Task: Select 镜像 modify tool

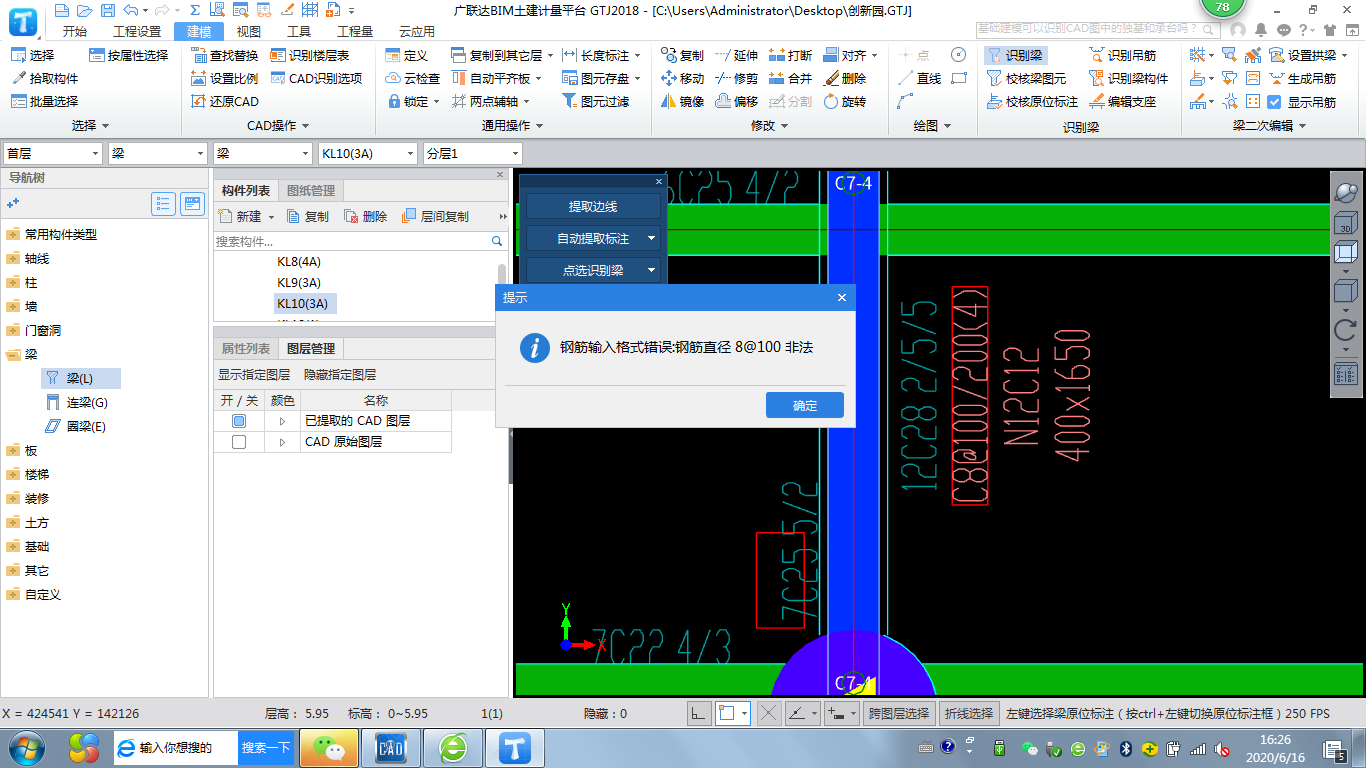Action: tap(682, 101)
